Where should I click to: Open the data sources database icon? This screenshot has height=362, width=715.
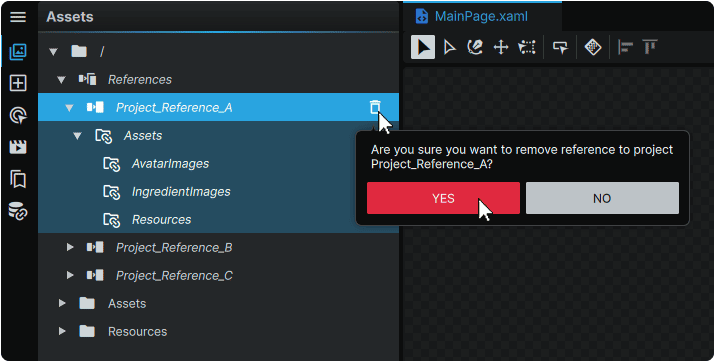[x=18, y=211]
